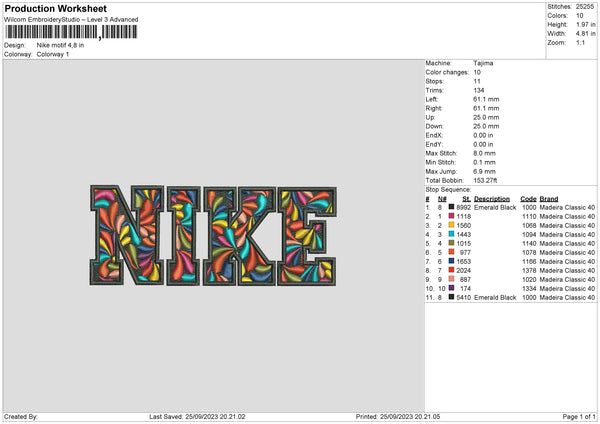Click 'Emerald Black' in stop row 11
Viewport: 600px width, 424px height.
tap(495, 297)
